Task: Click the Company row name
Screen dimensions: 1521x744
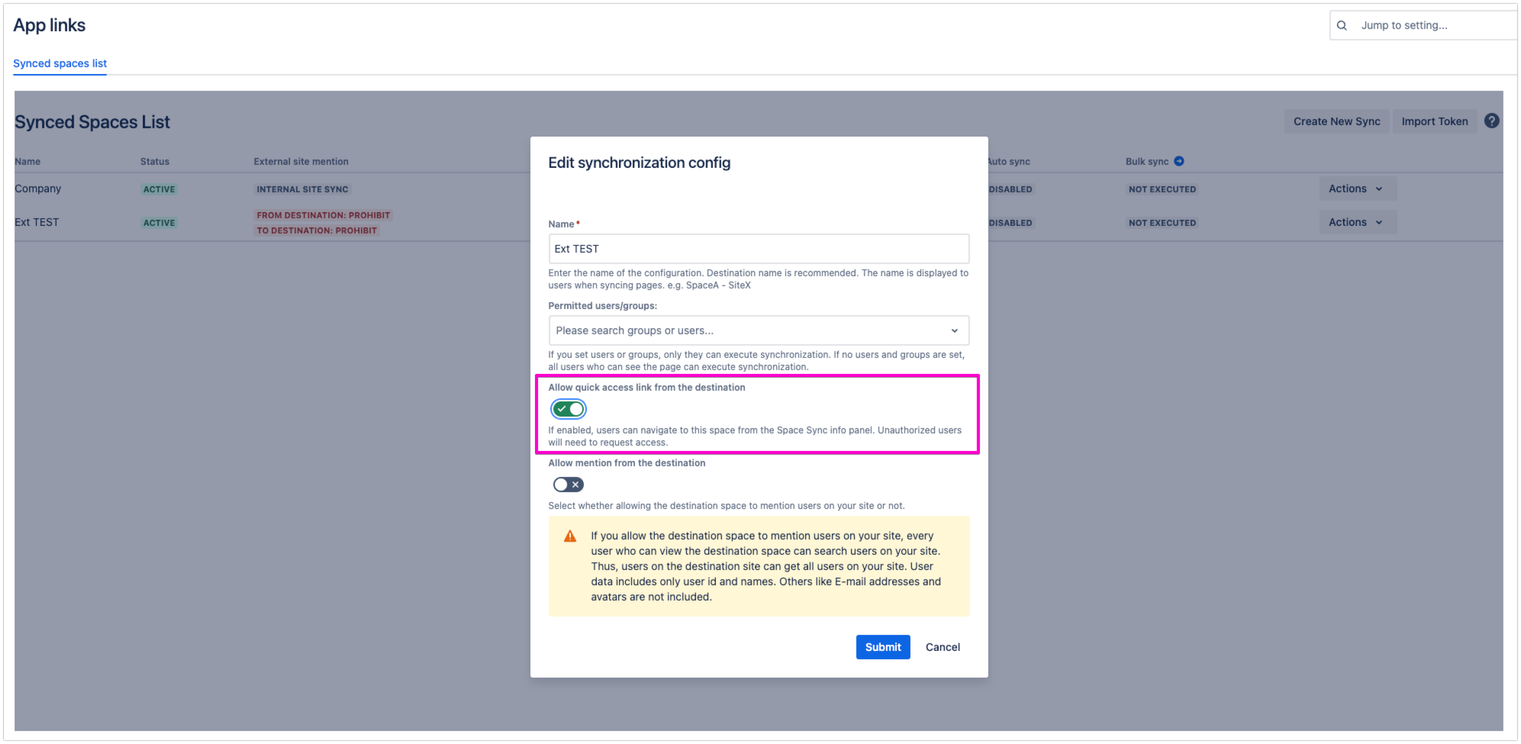Action: coord(38,189)
